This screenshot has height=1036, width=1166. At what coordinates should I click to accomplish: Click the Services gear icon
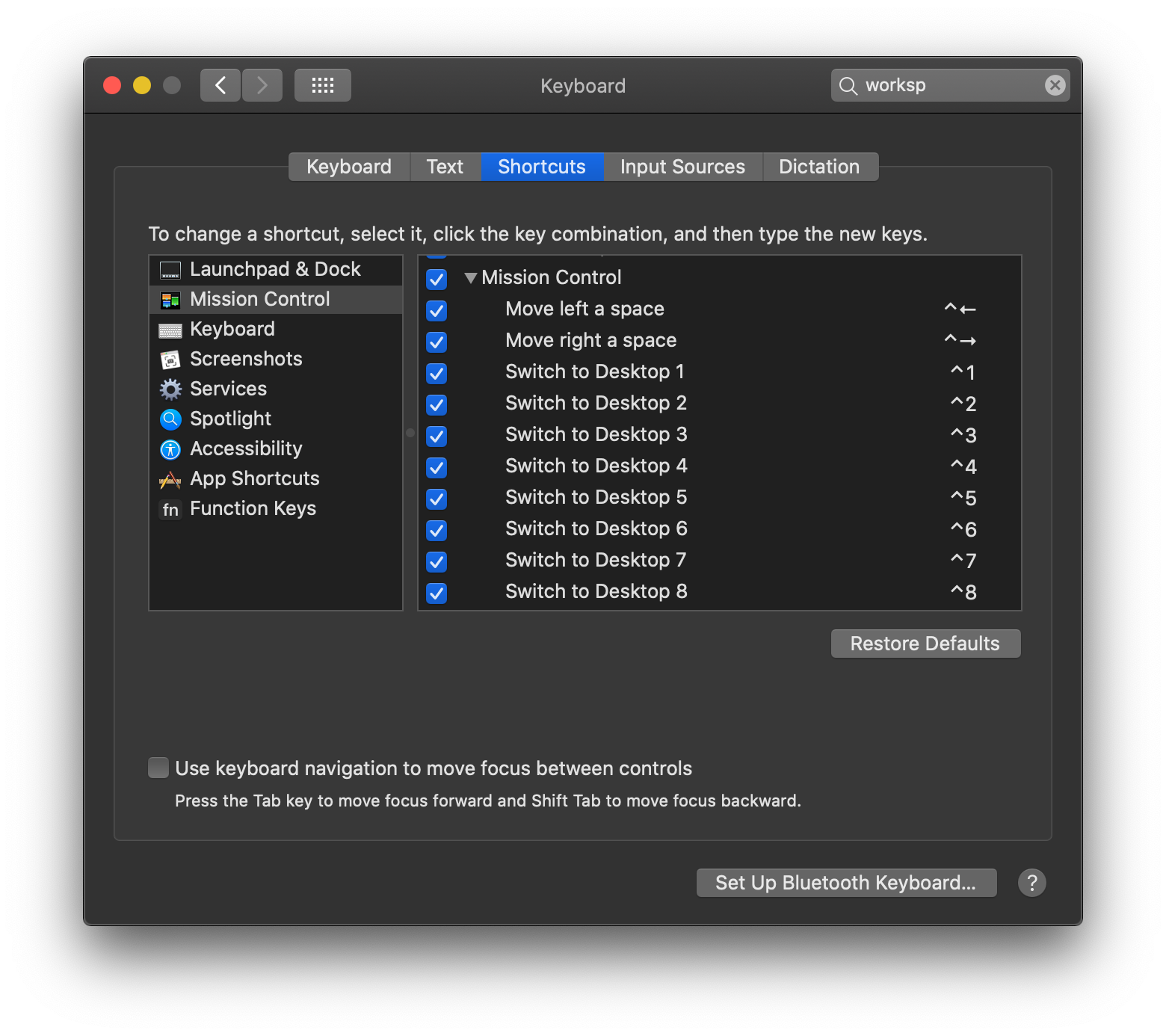[x=170, y=389]
